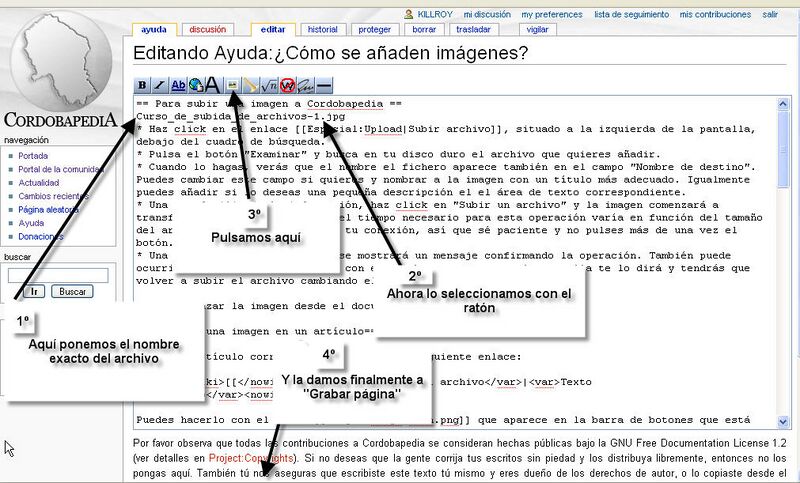Open the mi discusión link
Screen dimensions: 800x483
tap(487, 15)
